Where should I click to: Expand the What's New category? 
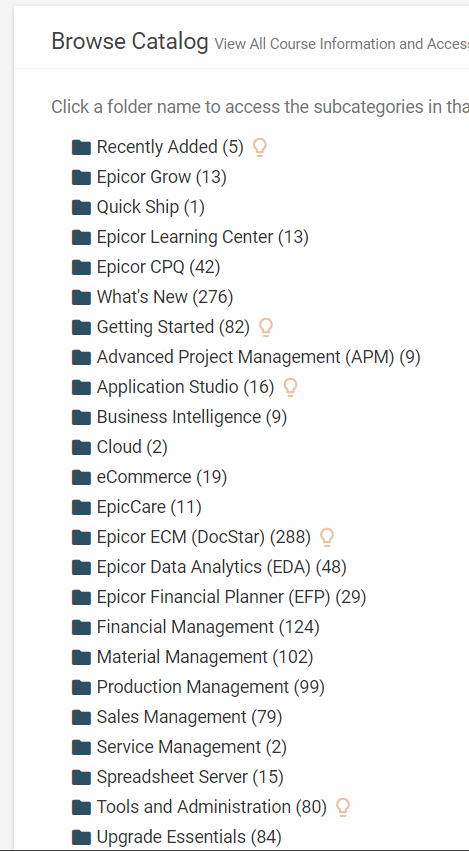tap(165, 297)
